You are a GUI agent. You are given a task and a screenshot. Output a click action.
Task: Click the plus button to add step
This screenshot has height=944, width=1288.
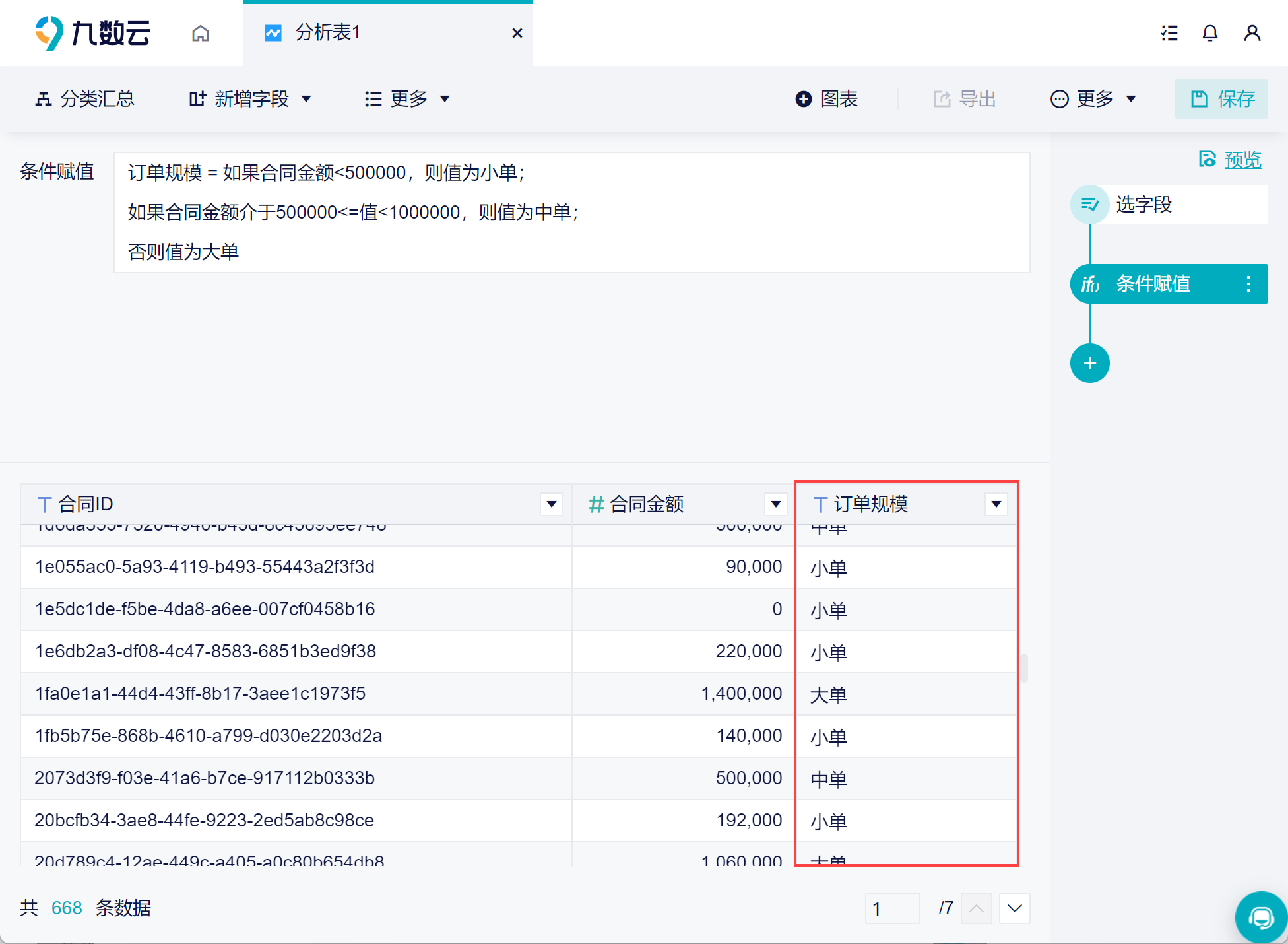(x=1089, y=363)
